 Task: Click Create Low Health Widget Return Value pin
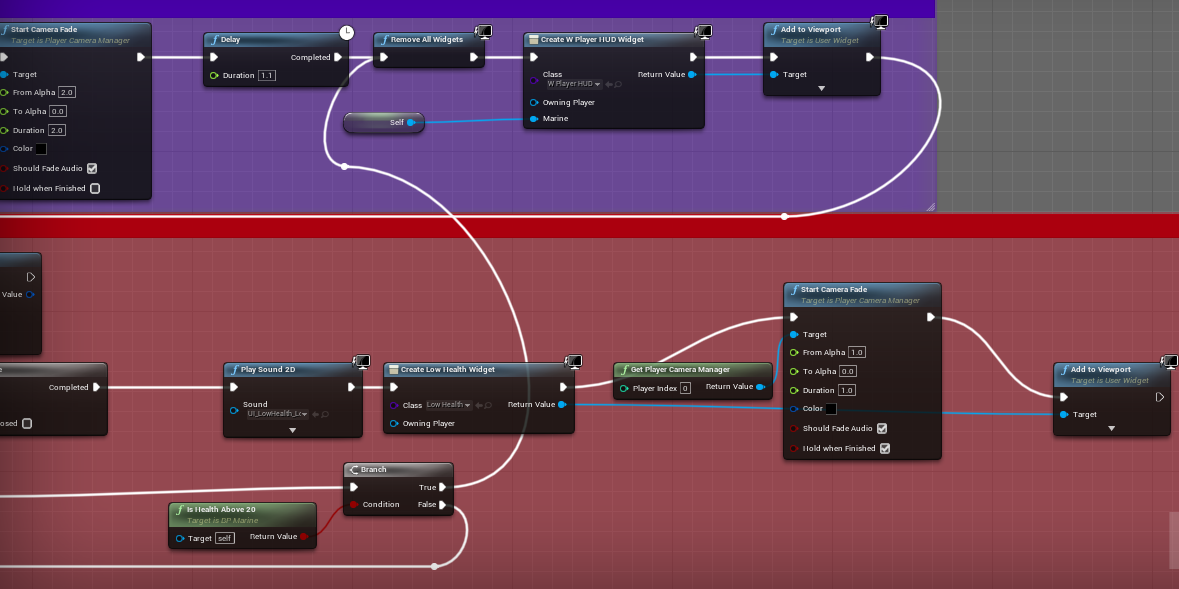[562, 405]
